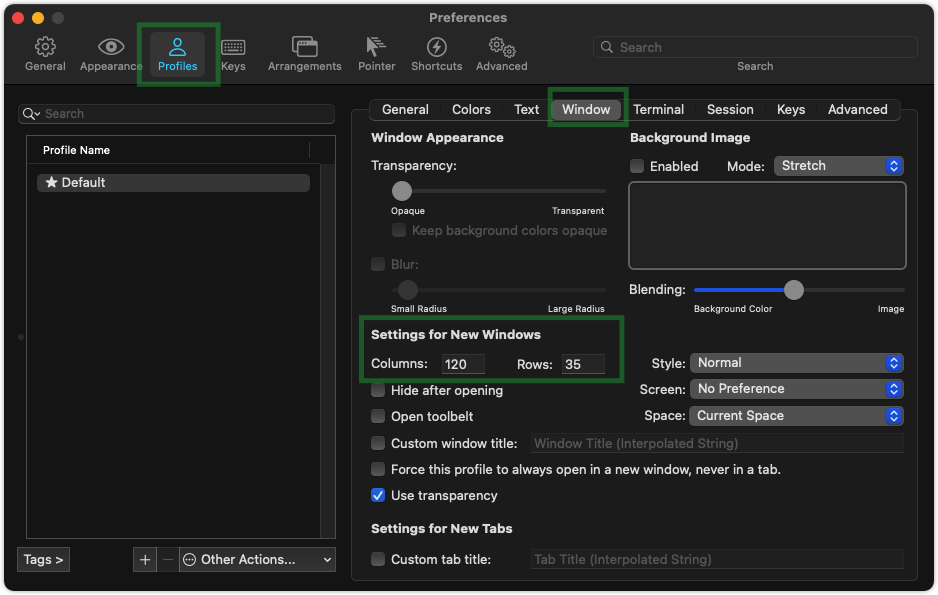This screenshot has width=938, height=595.
Task: Click the Blur radius slider knob
Action: click(x=408, y=290)
